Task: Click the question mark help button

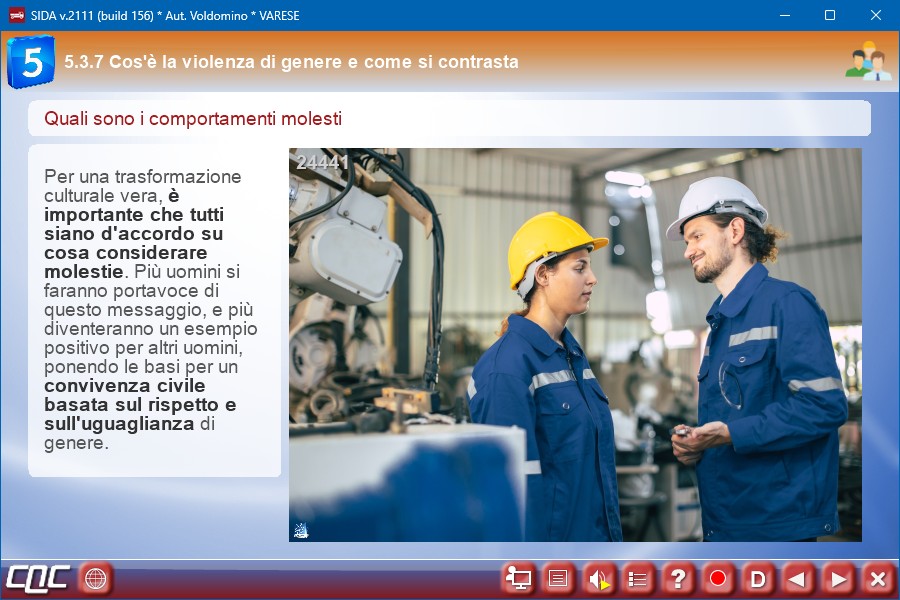Action: click(678, 578)
